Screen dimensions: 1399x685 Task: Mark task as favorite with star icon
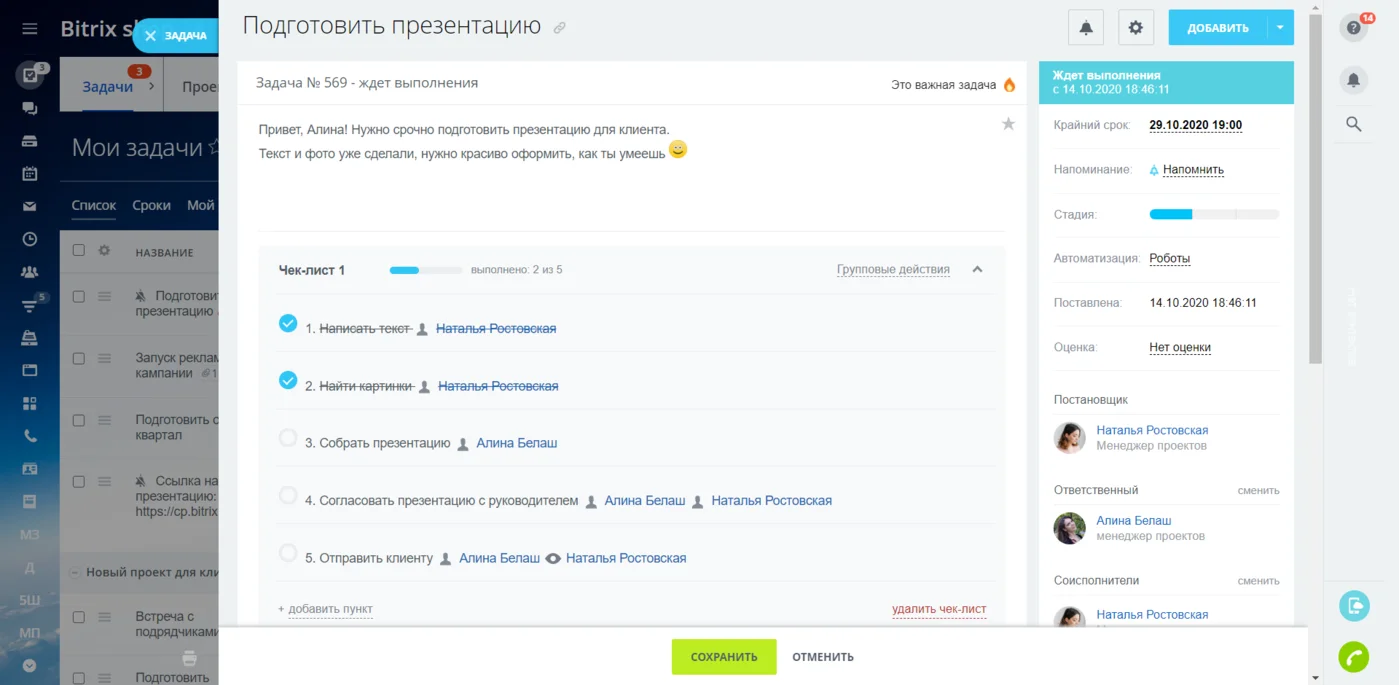(x=1008, y=124)
